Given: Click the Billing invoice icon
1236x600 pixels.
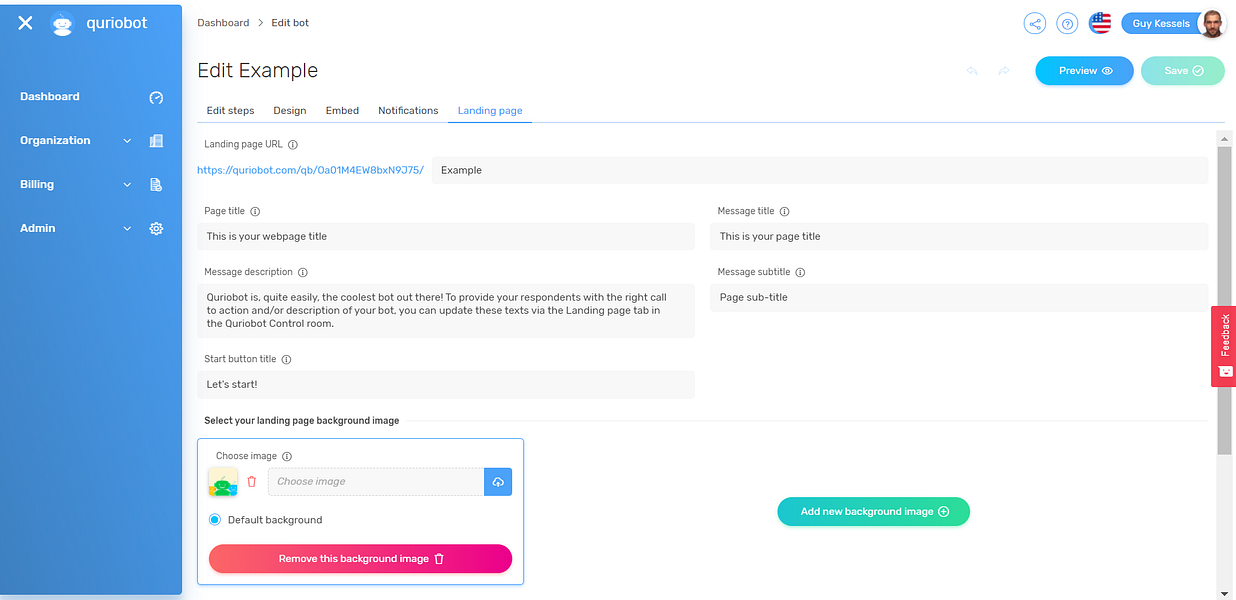Looking at the screenshot, I should tap(156, 185).
